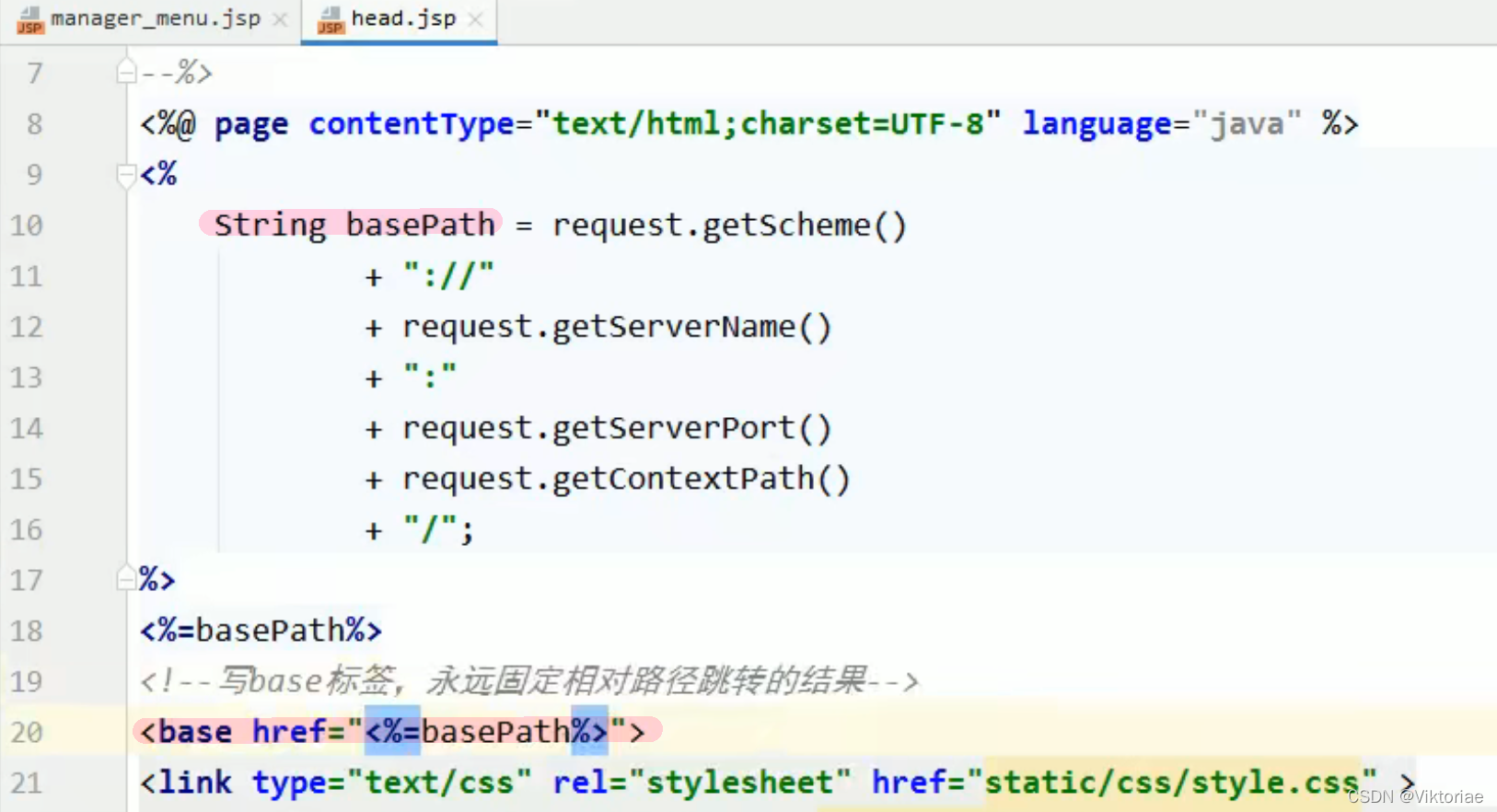Click line number 14 in the gutter
Screen dimensions: 1497x812
coord(26,427)
